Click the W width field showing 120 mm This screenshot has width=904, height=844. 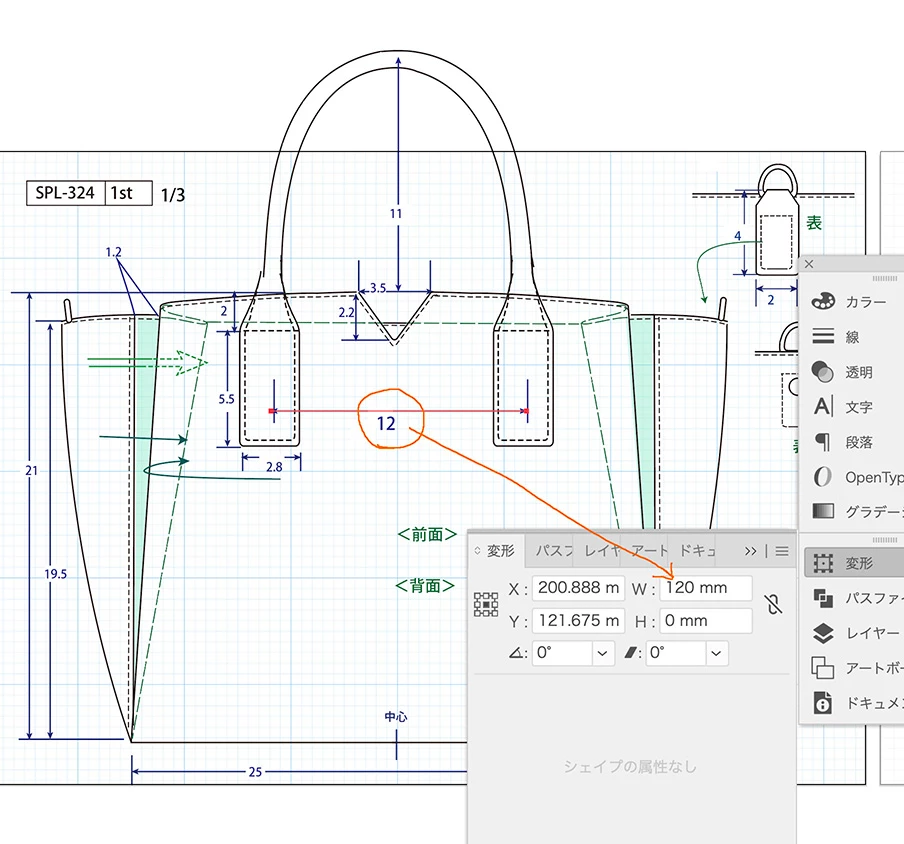706,588
